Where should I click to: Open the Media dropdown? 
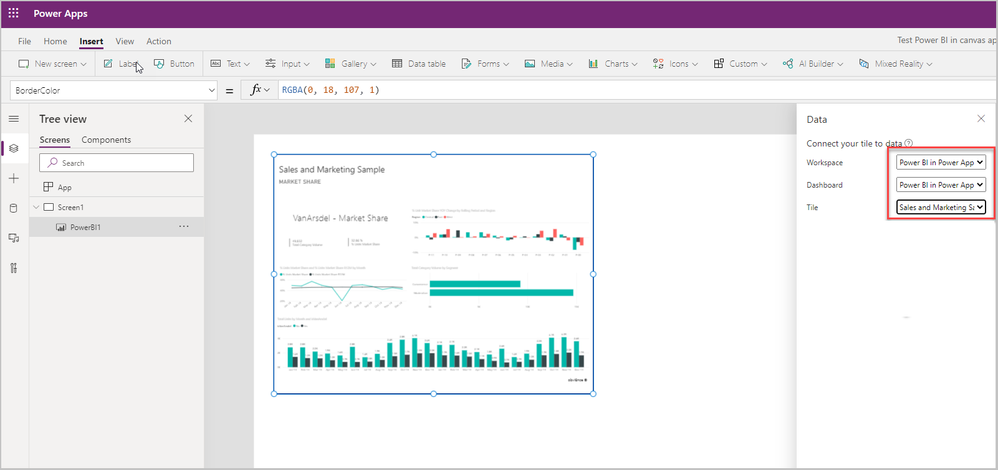(548, 64)
